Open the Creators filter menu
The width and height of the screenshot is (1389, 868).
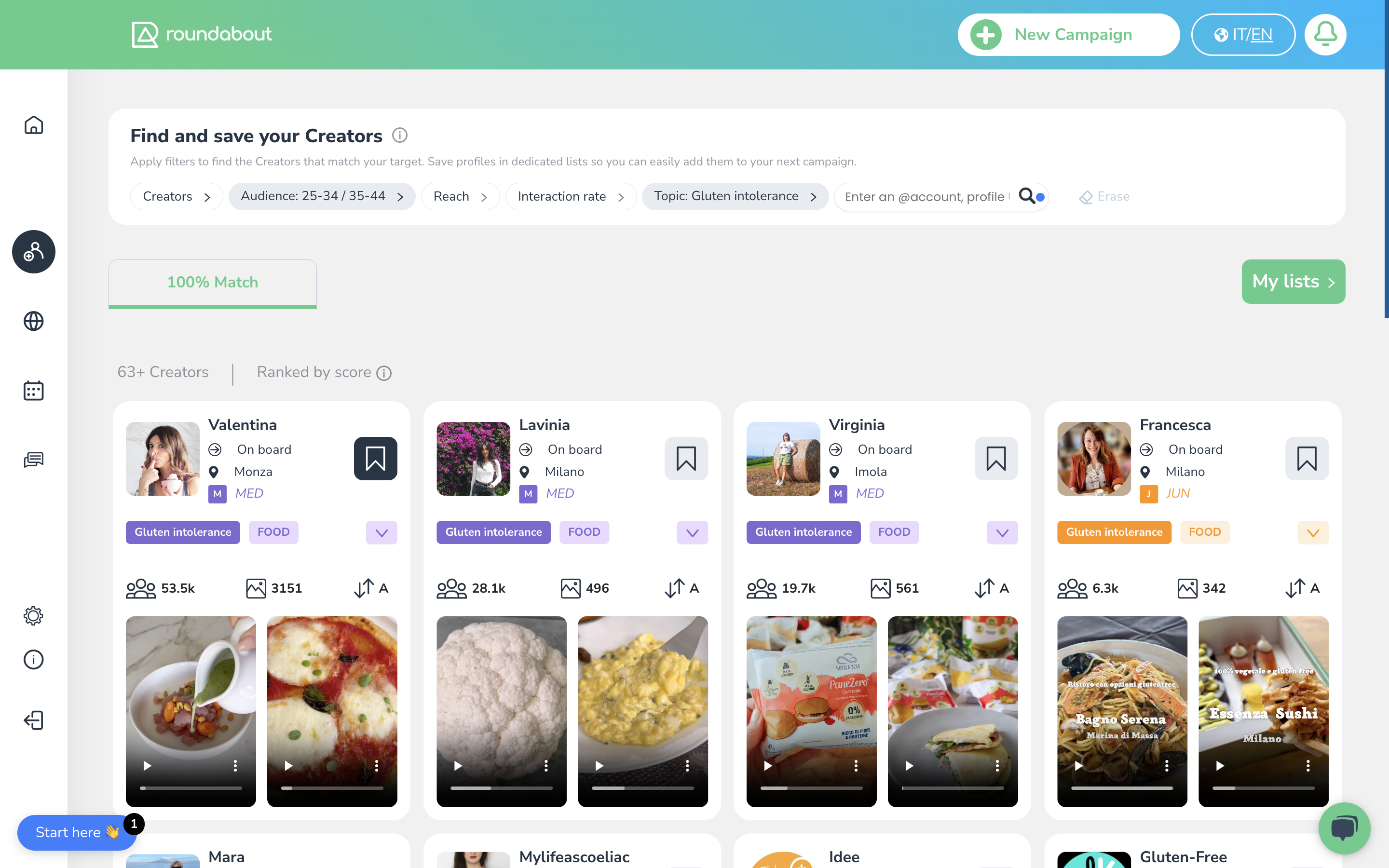click(x=176, y=196)
